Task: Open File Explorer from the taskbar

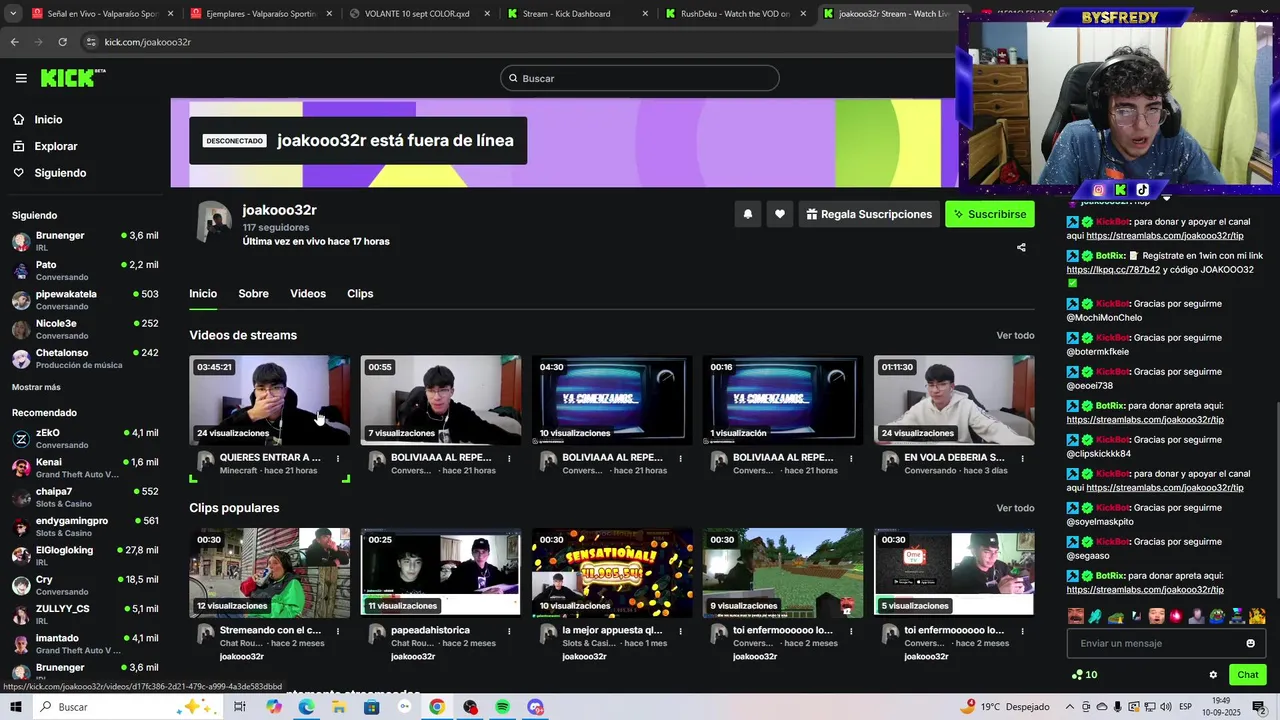Action: [339, 707]
